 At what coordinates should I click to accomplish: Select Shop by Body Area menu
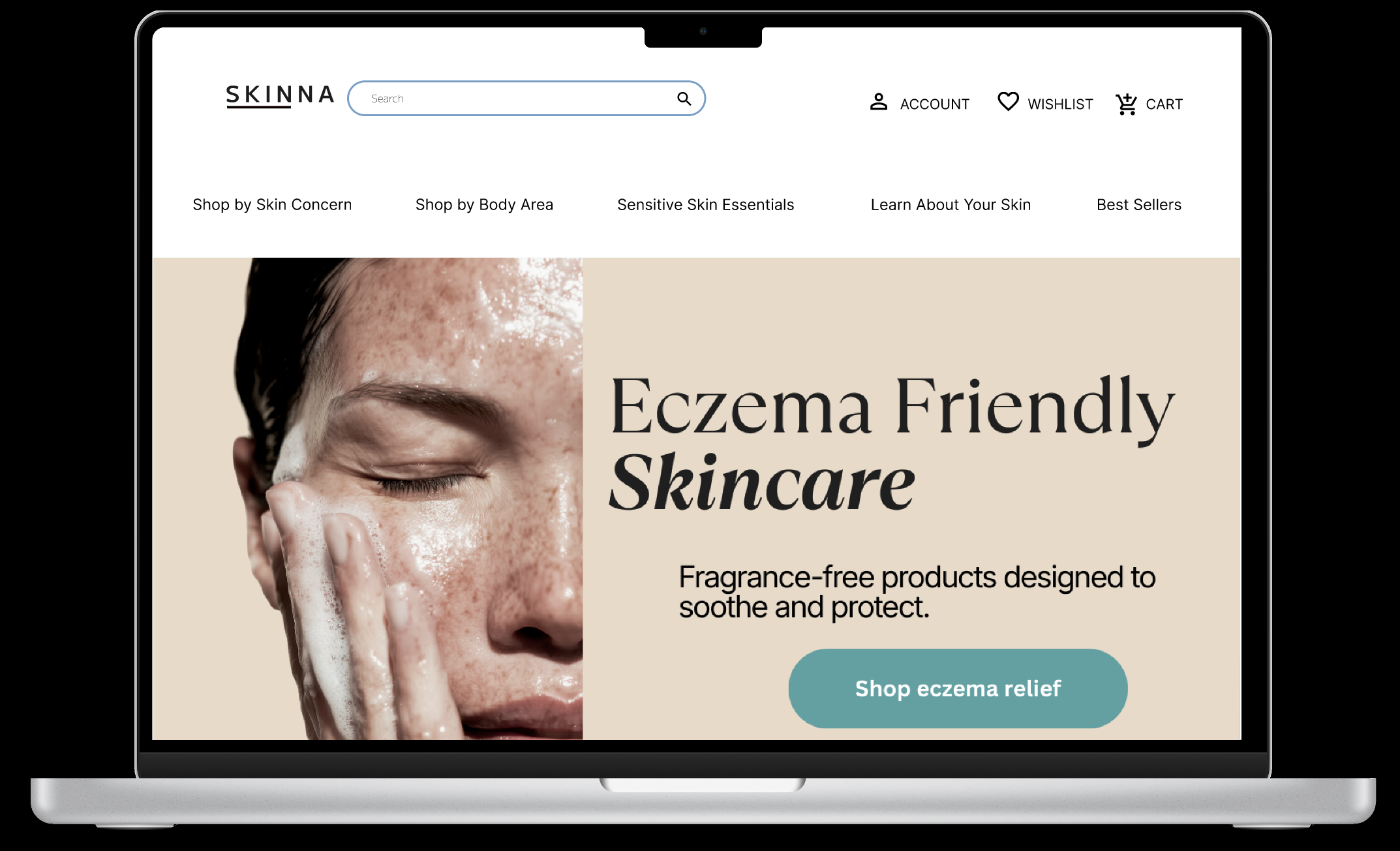(x=484, y=205)
